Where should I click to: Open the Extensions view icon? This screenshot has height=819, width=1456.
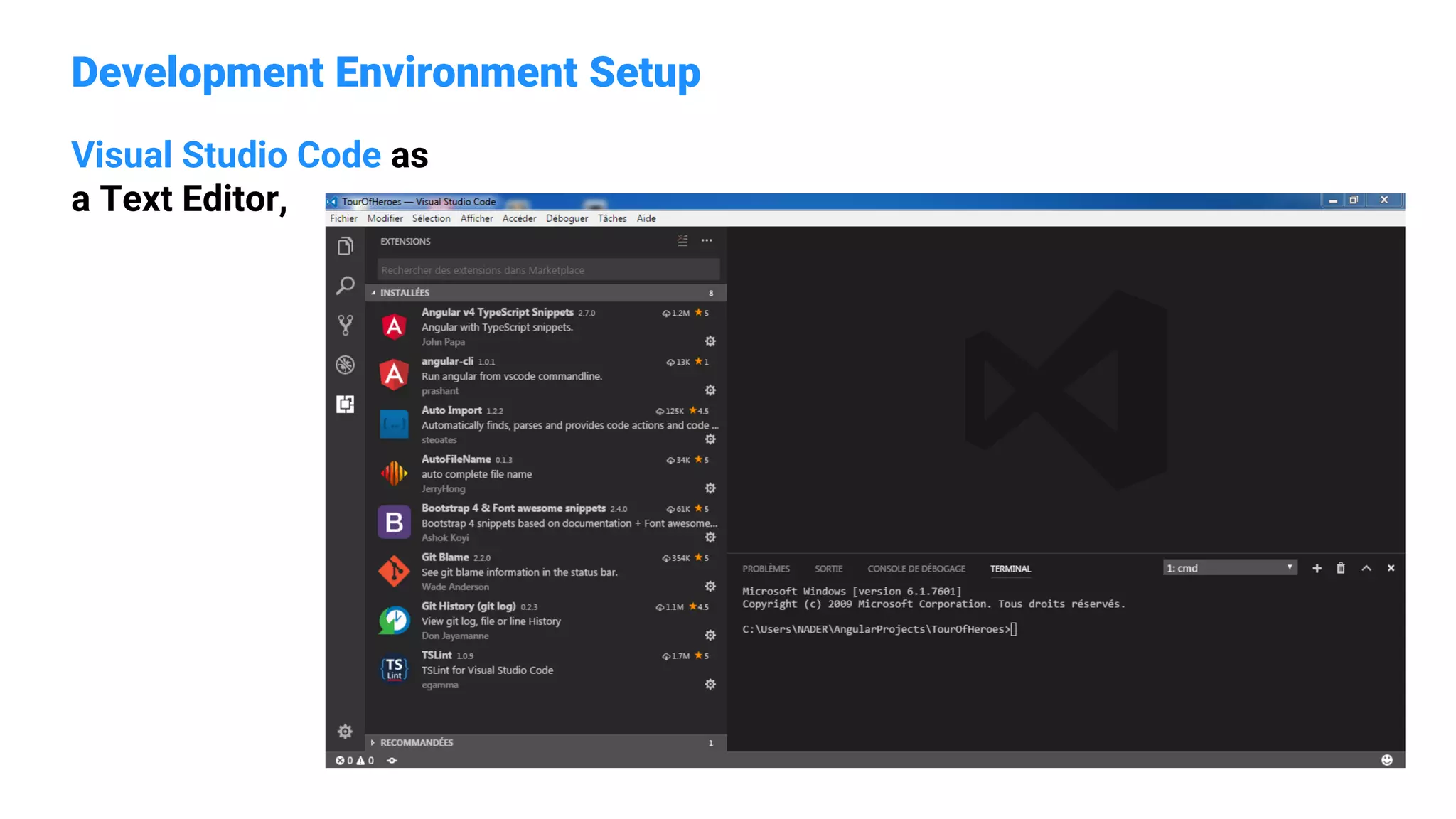coord(346,405)
